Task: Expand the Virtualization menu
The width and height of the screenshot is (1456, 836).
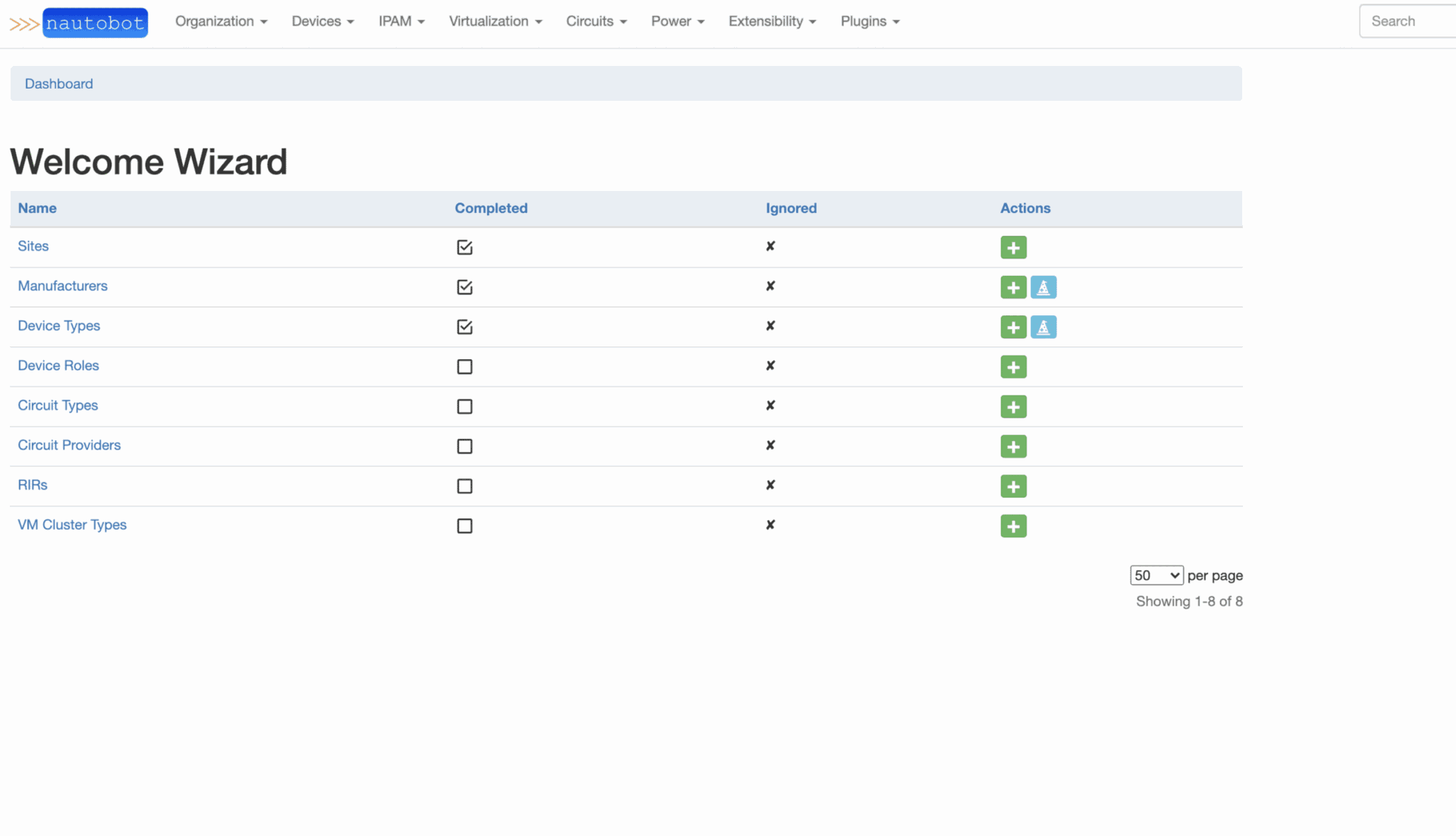Action: pos(496,21)
